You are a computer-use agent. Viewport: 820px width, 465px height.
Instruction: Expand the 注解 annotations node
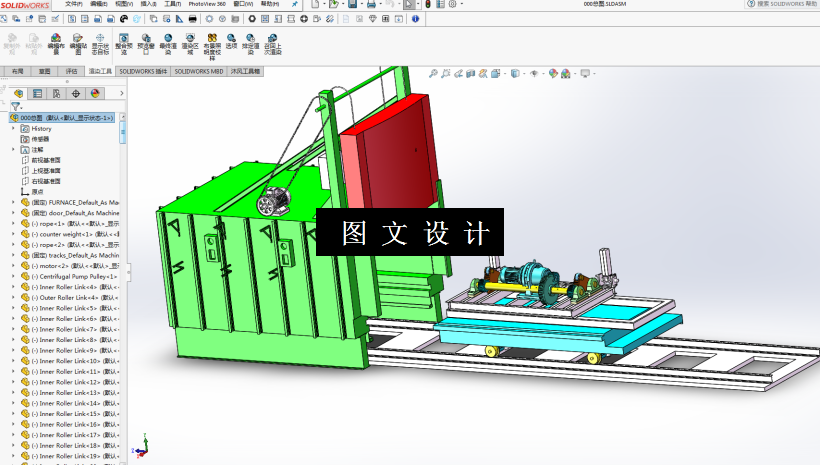click(x=14, y=150)
